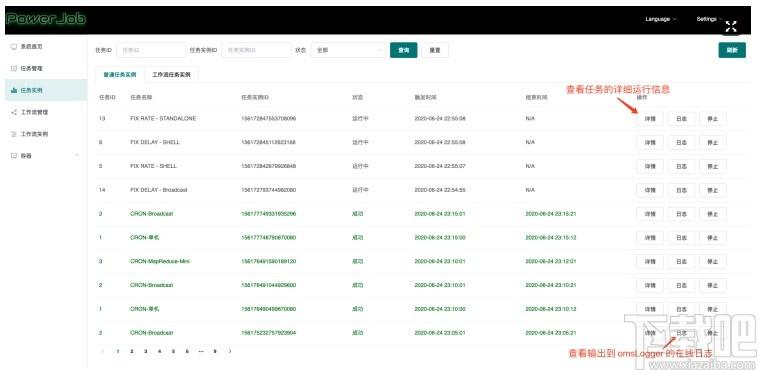Select the job name CRON-MapReduce-Mini
Viewport: 759px width, 370px height.
point(160,261)
